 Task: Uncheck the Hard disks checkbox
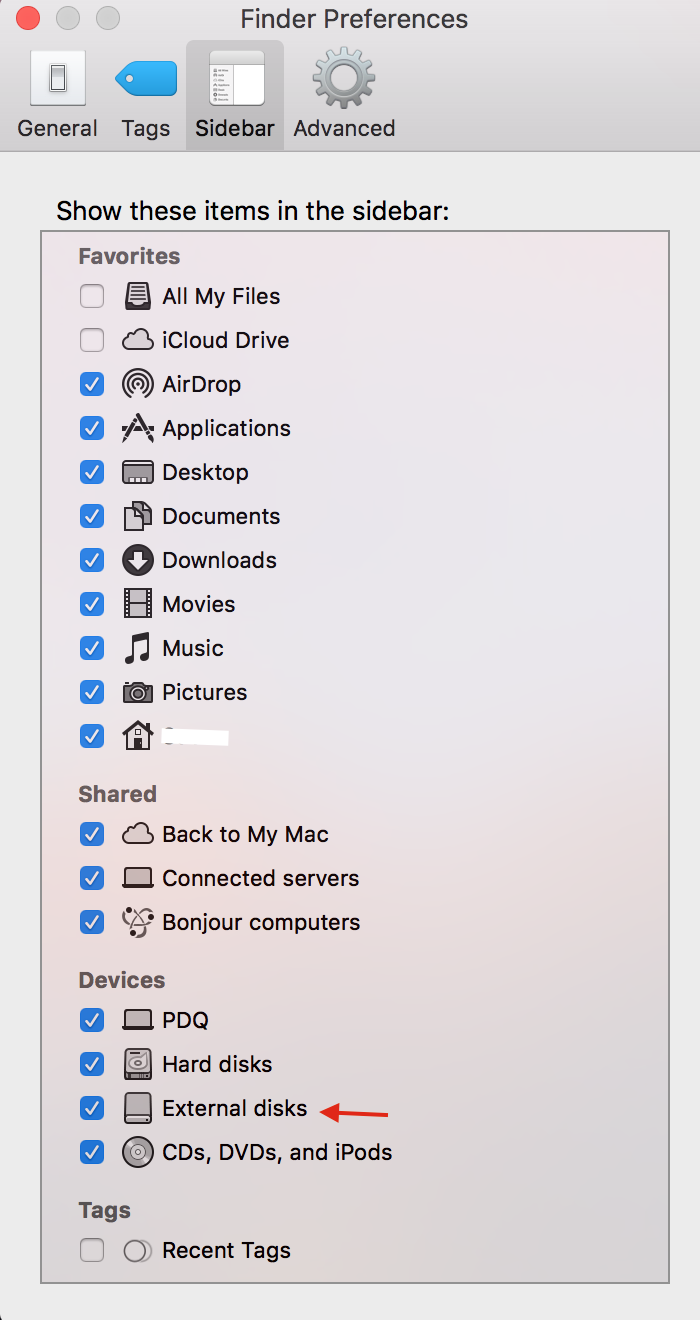point(92,1064)
